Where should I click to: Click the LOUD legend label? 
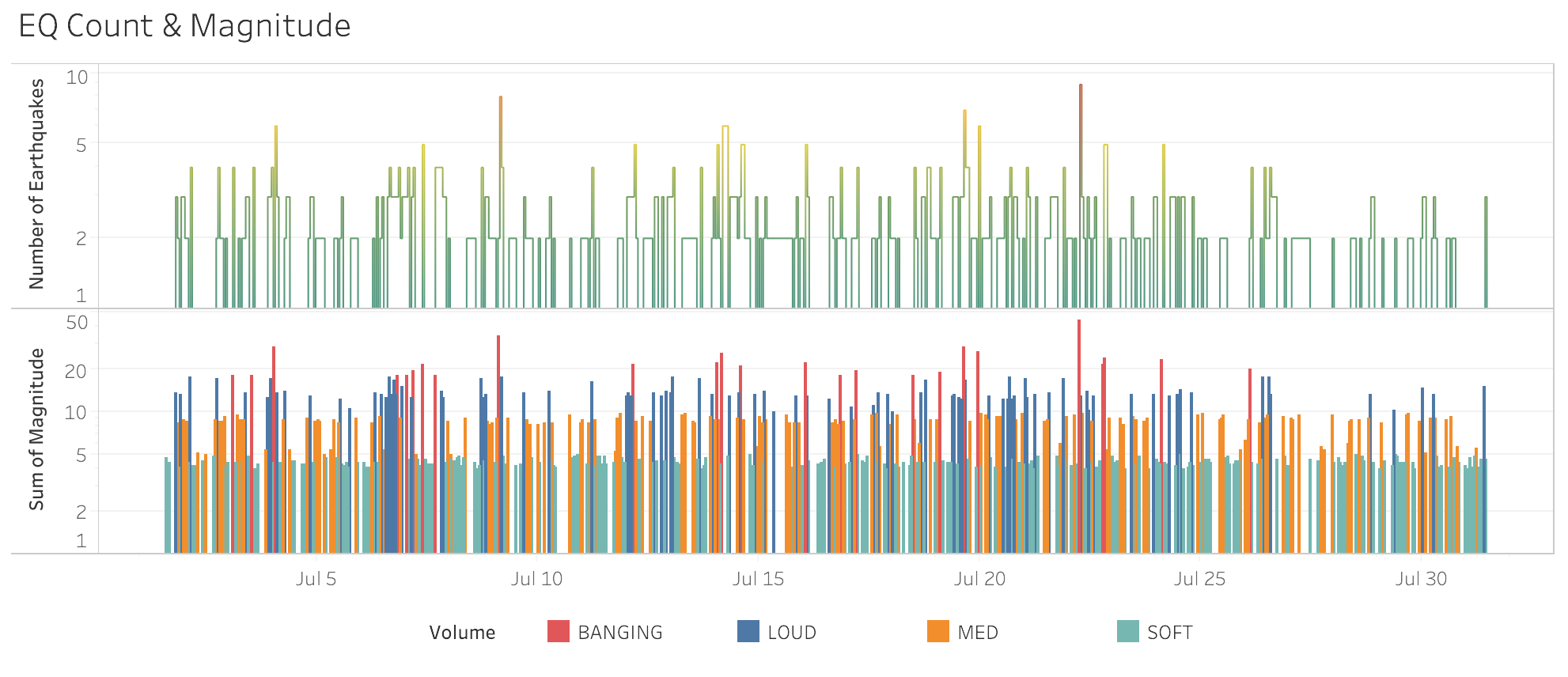point(792,633)
